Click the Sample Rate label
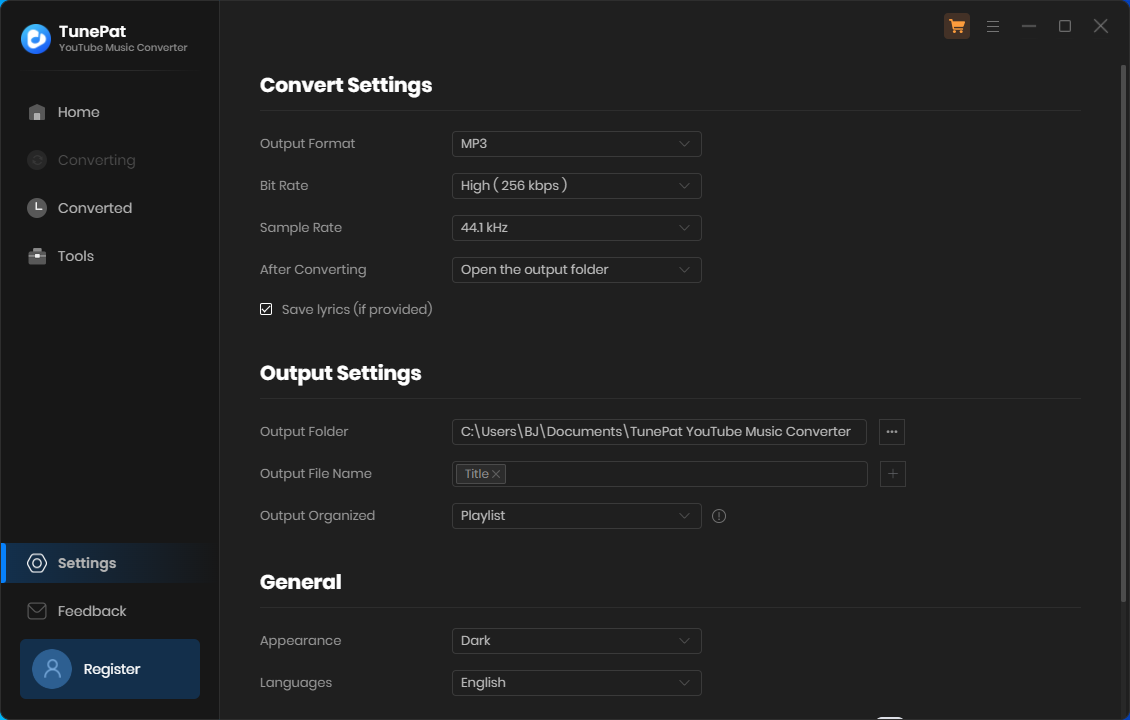The image size is (1130, 720). click(x=301, y=228)
